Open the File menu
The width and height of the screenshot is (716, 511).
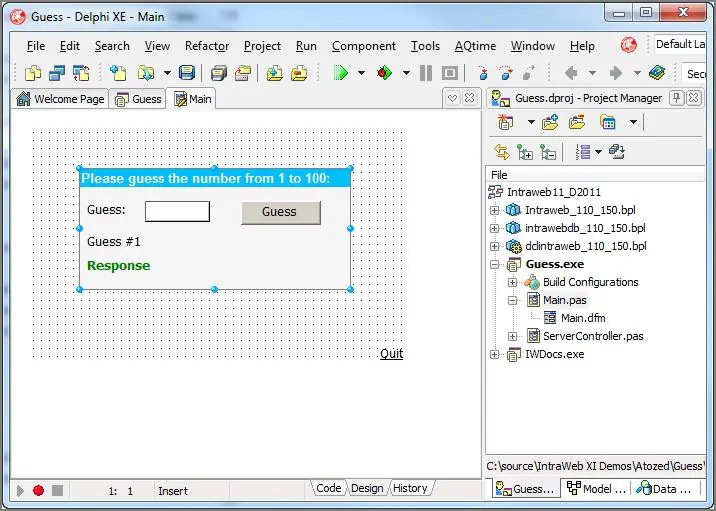36,46
